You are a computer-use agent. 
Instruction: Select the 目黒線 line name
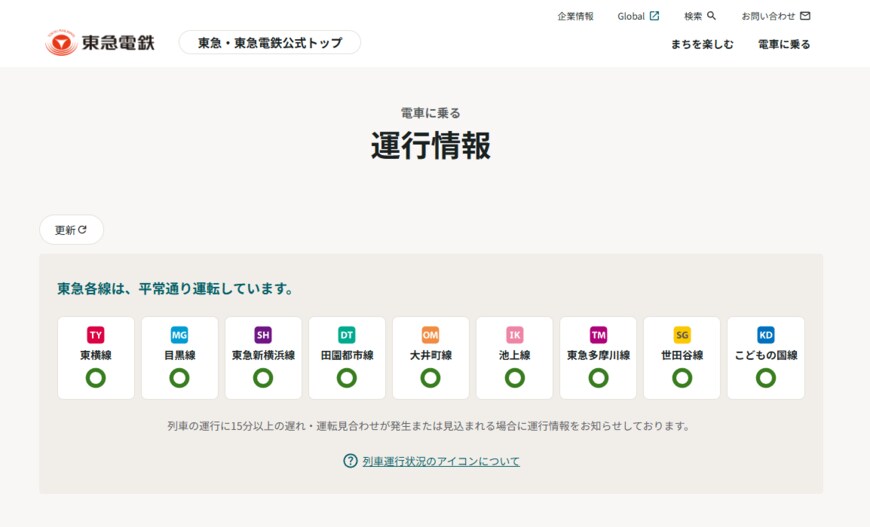coord(179,355)
